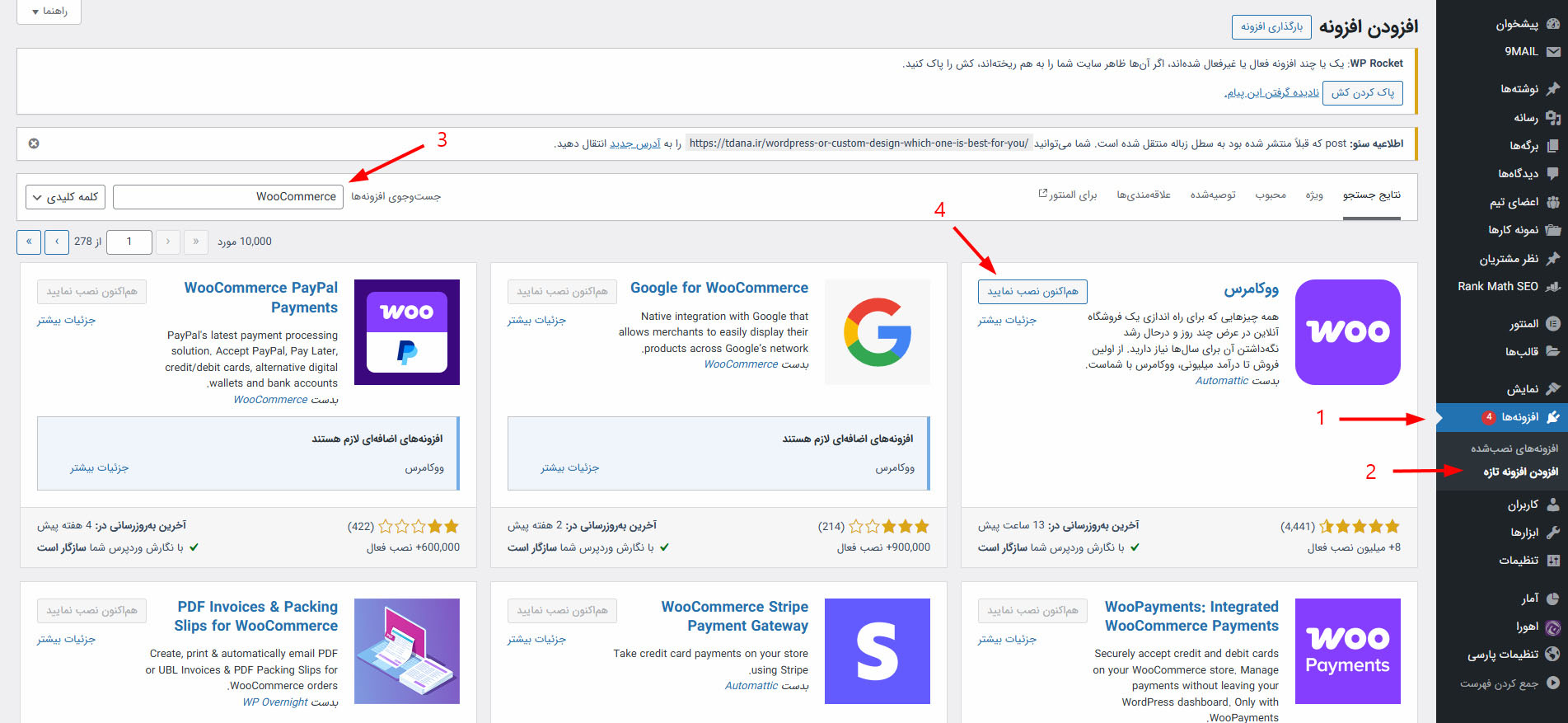Viewport: 1568px width, 723px height.
Task: Expand the Help (راهنما) panel
Action: pyautogui.click(x=49, y=12)
